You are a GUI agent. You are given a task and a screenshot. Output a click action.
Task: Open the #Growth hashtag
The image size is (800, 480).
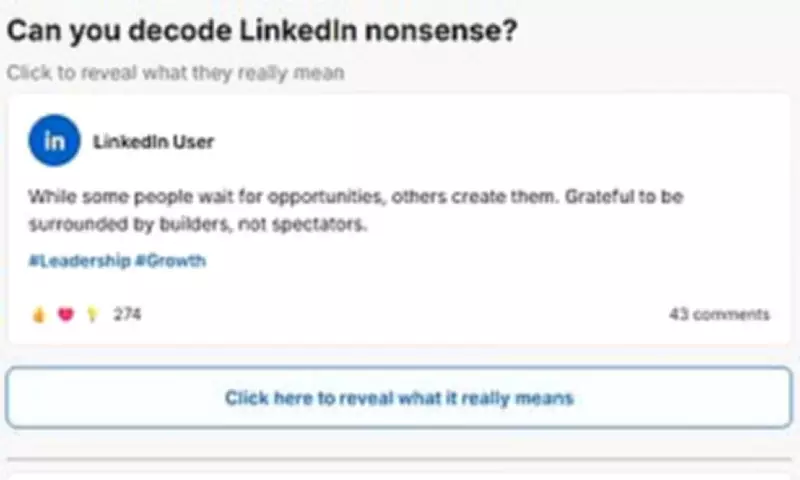point(170,261)
